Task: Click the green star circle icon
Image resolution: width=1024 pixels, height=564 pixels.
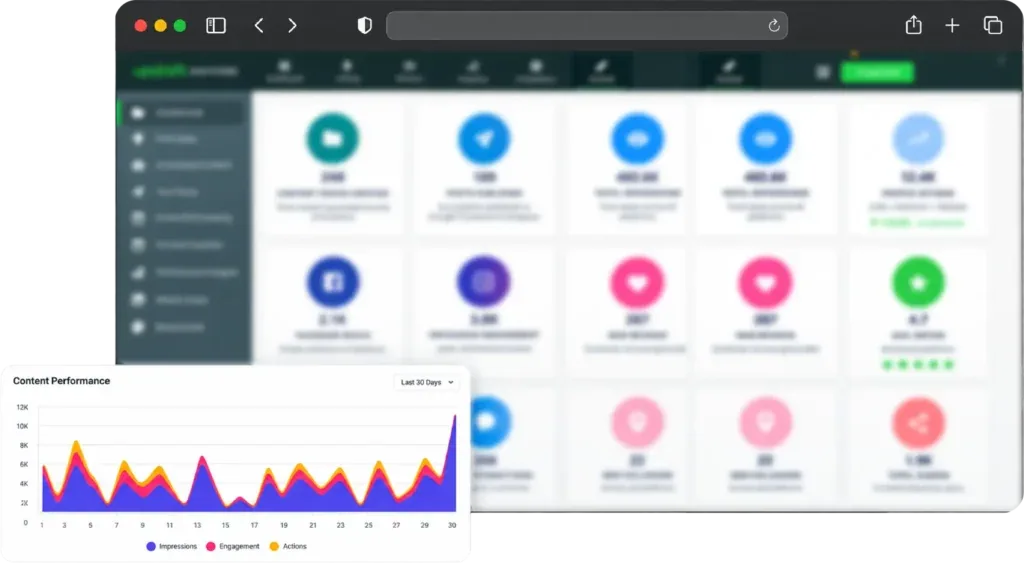Action: (x=918, y=282)
